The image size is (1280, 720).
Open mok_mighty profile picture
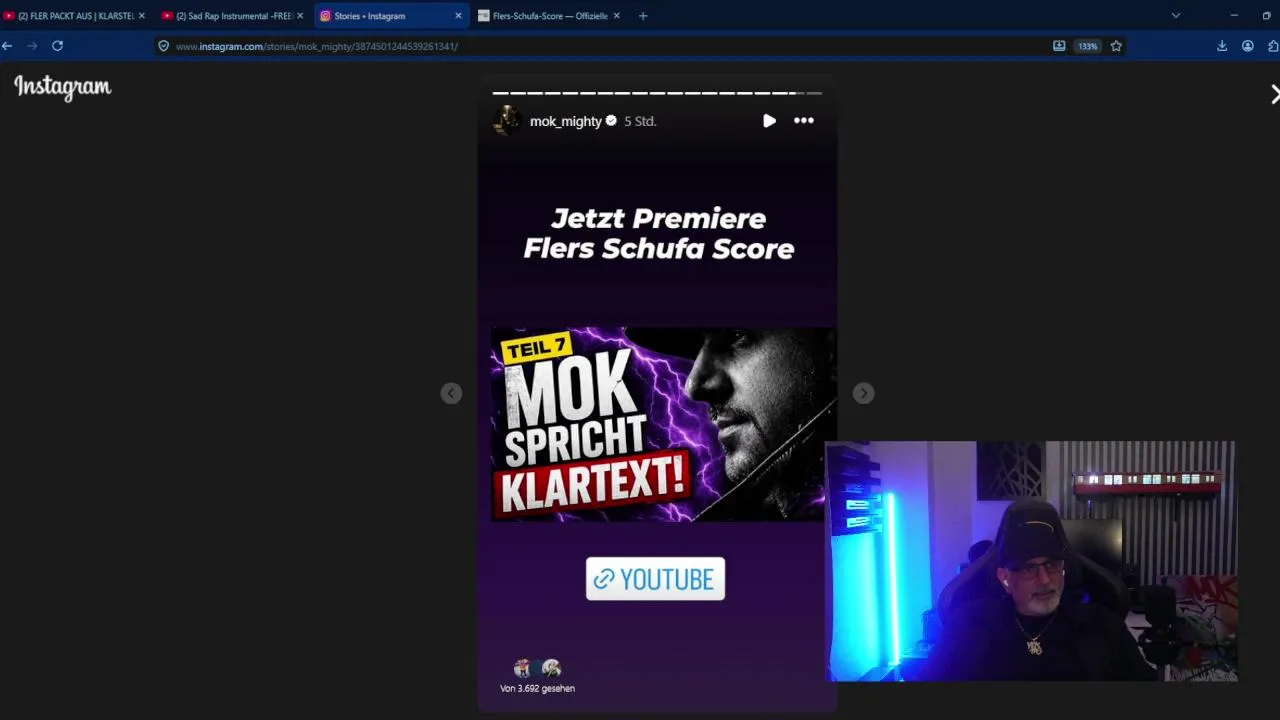[x=508, y=121]
